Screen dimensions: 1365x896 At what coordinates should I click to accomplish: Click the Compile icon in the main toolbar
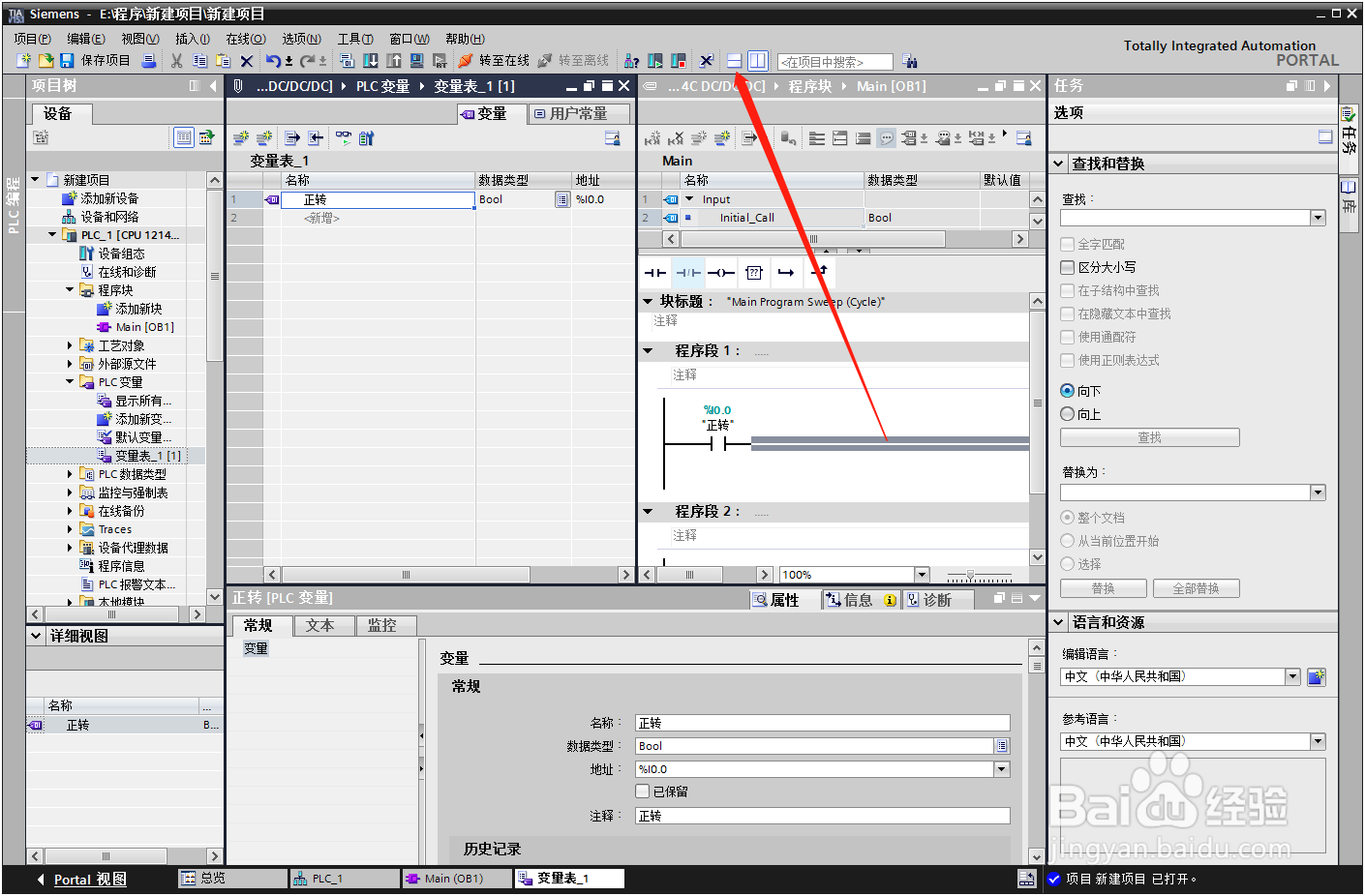(x=347, y=61)
